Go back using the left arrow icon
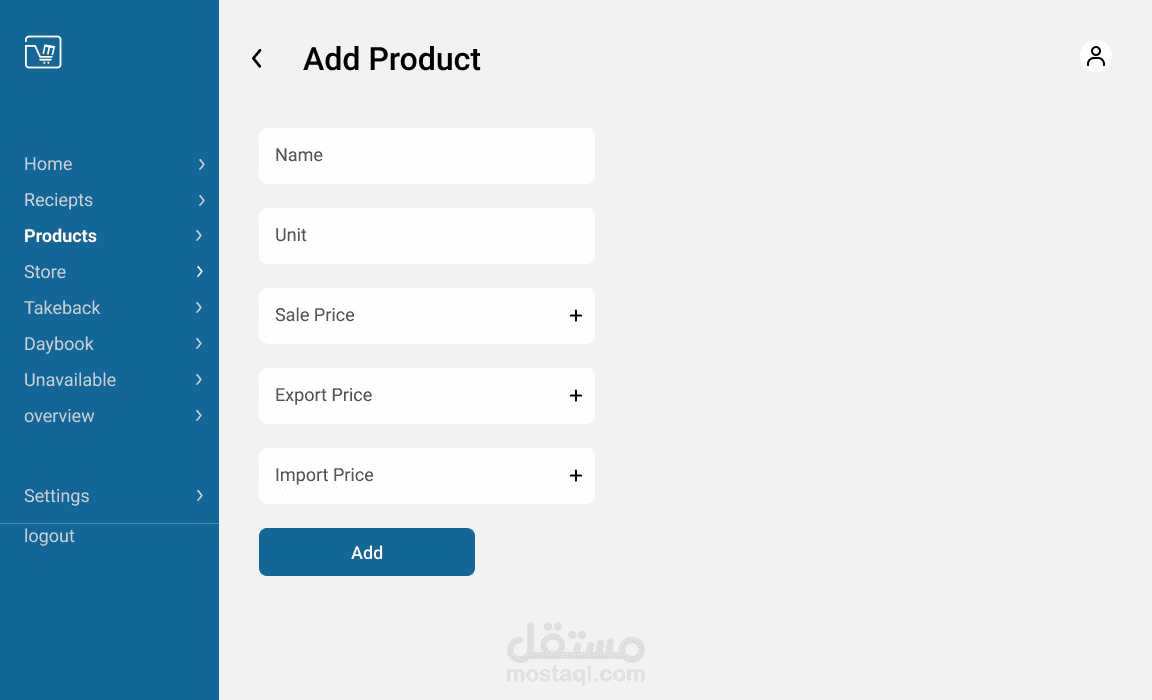The width and height of the screenshot is (1152, 700). [257, 59]
